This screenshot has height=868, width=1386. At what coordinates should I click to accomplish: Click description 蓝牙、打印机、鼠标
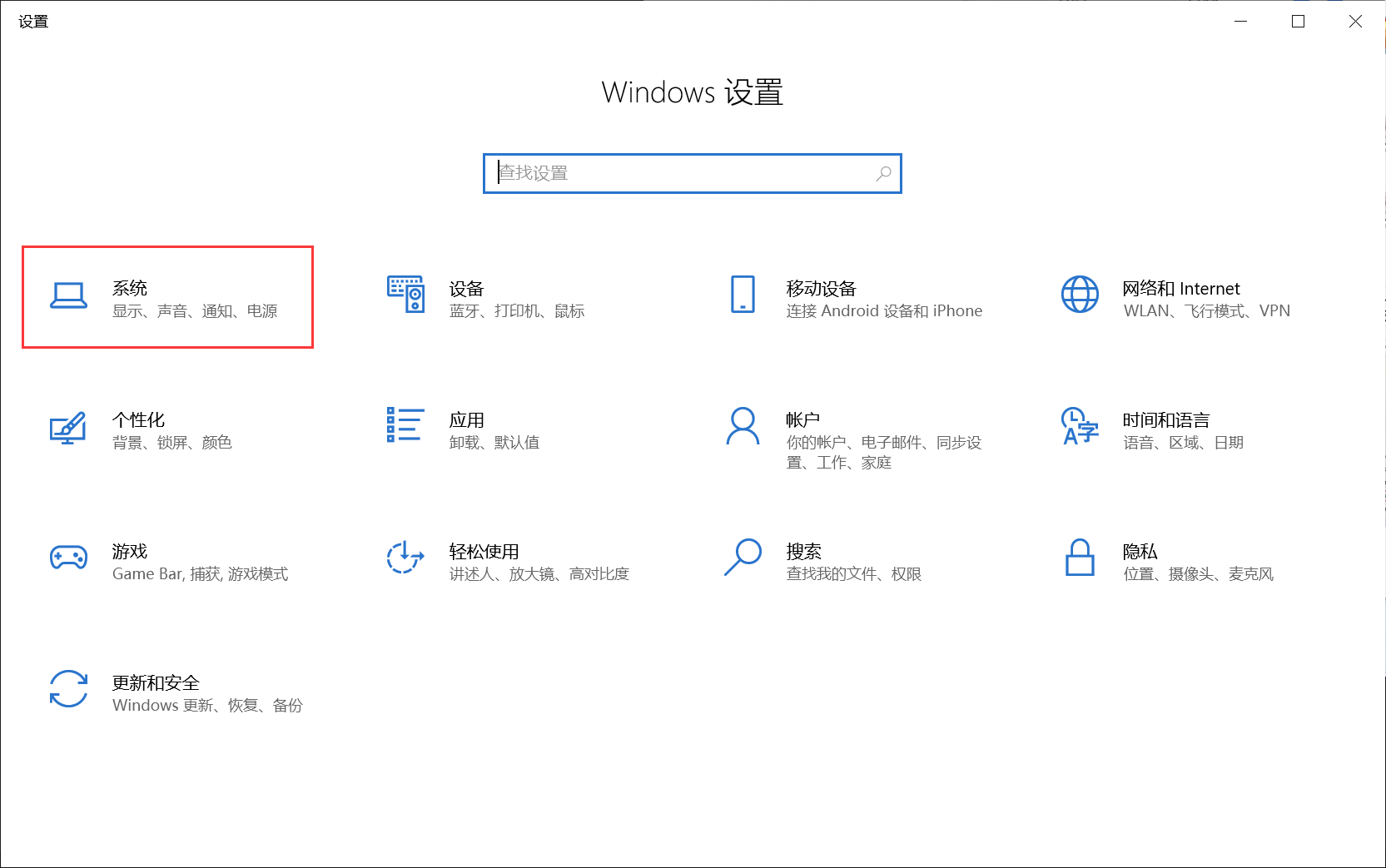[517, 311]
